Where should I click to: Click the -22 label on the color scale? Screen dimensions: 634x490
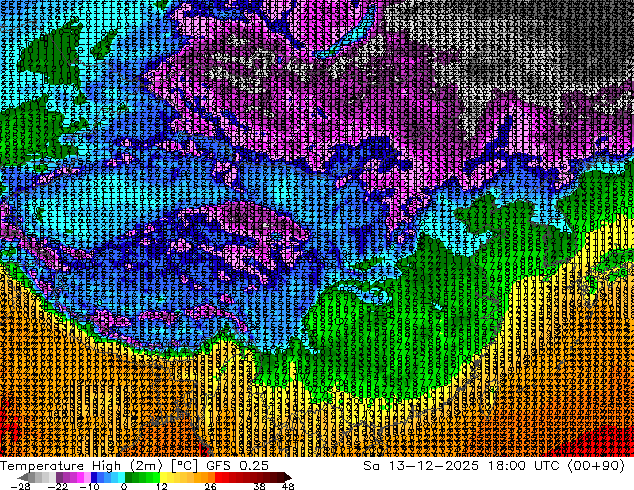pyautogui.click(x=58, y=486)
